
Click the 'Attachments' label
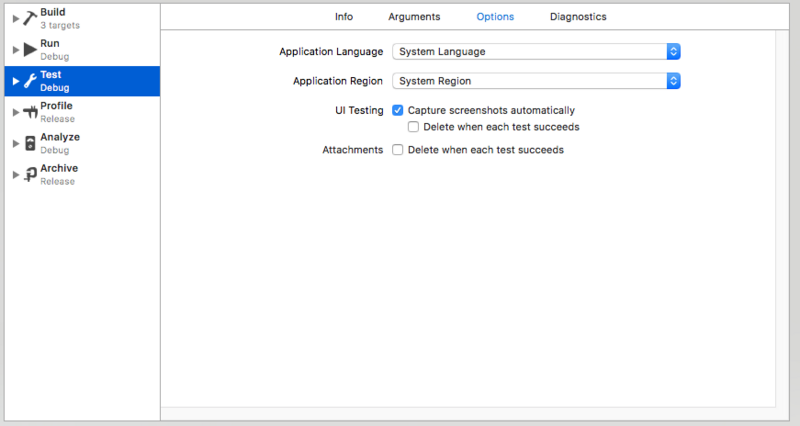[x=353, y=150]
